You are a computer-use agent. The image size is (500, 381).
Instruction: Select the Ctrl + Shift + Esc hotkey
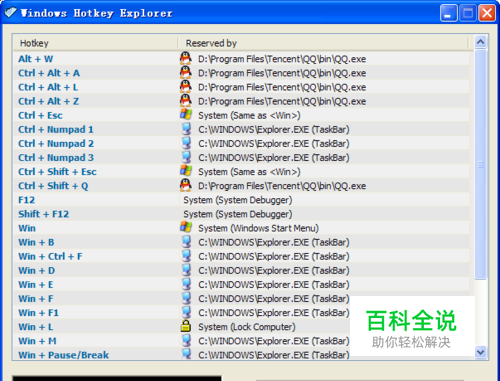click(x=57, y=172)
